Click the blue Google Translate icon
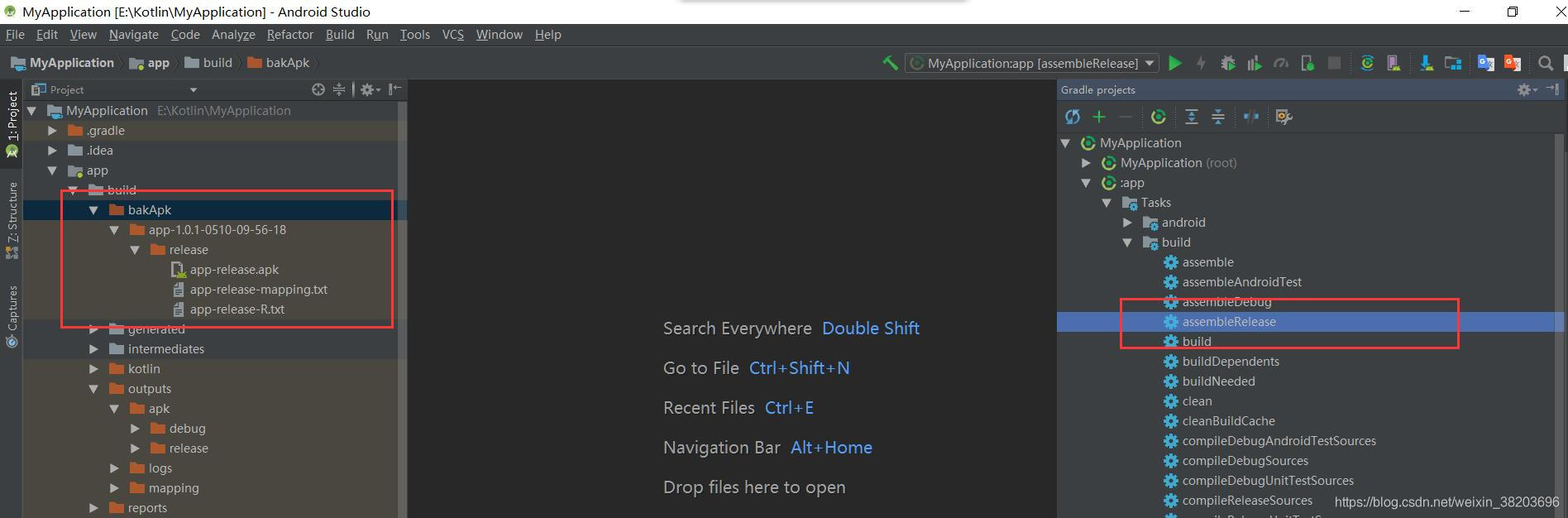 pos(1486,63)
